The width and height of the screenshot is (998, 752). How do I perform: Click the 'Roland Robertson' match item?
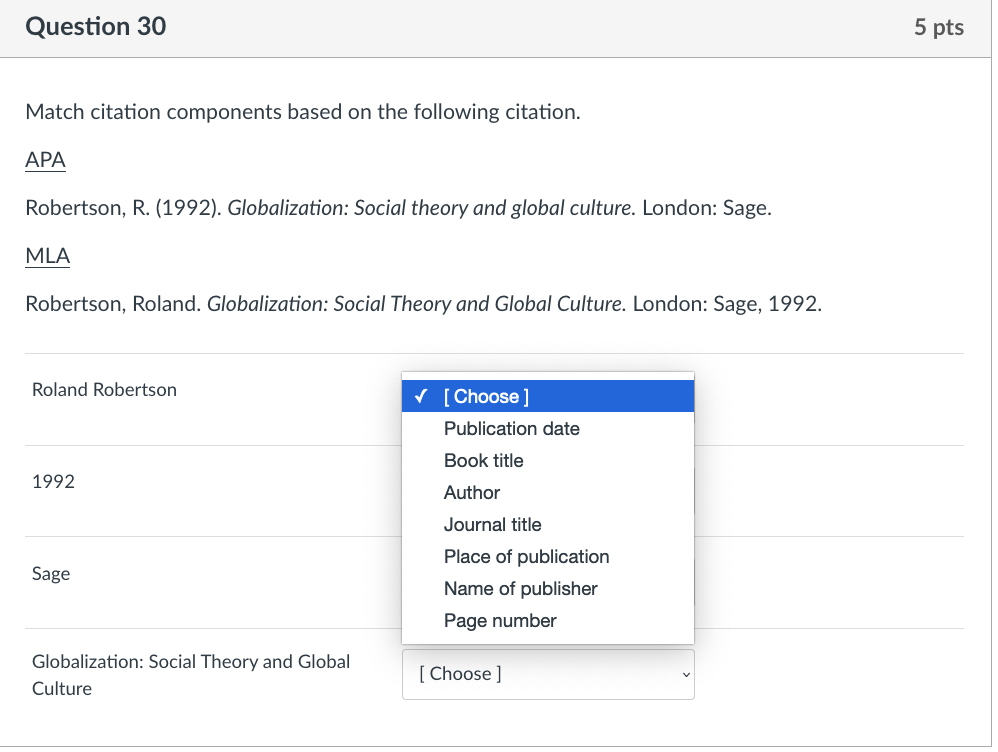(104, 390)
